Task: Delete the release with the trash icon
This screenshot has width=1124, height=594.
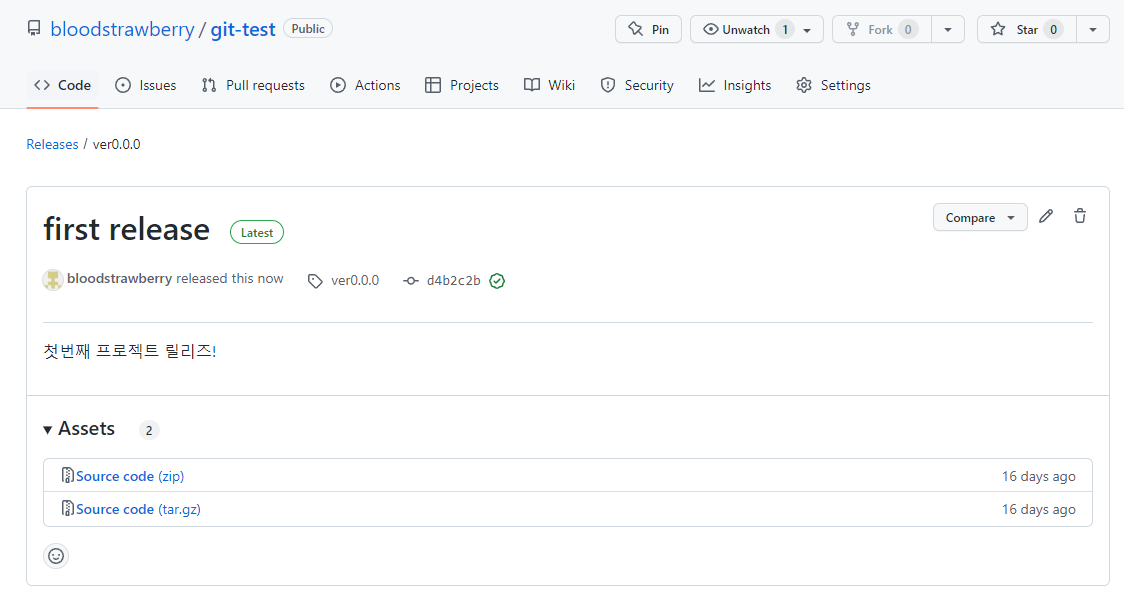Action: click(x=1080, y=216)
